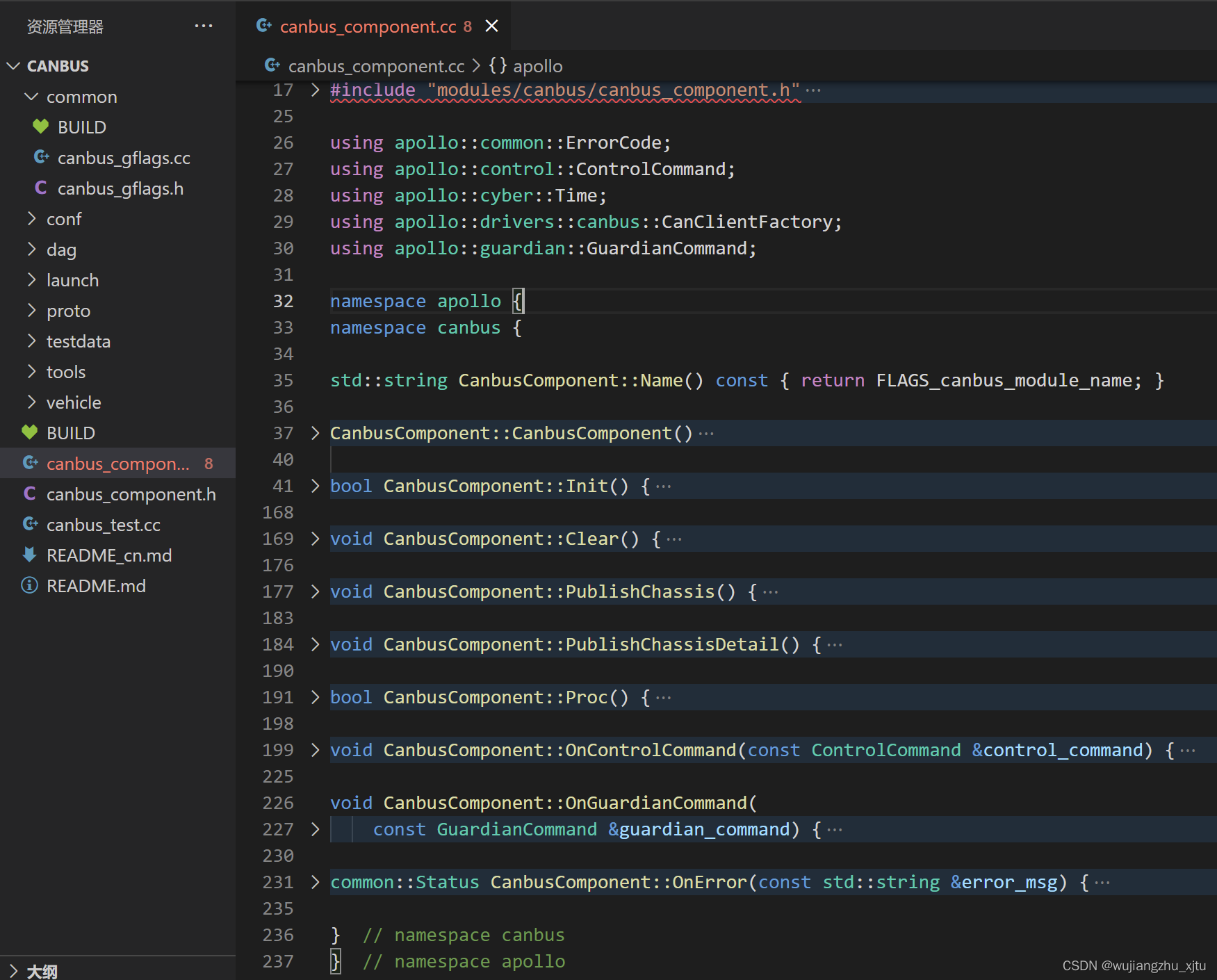Screen dimensions: 1217x980
Task: Click folded ellipsis after PublishChassisDetail() {
Action: [835, 645]
